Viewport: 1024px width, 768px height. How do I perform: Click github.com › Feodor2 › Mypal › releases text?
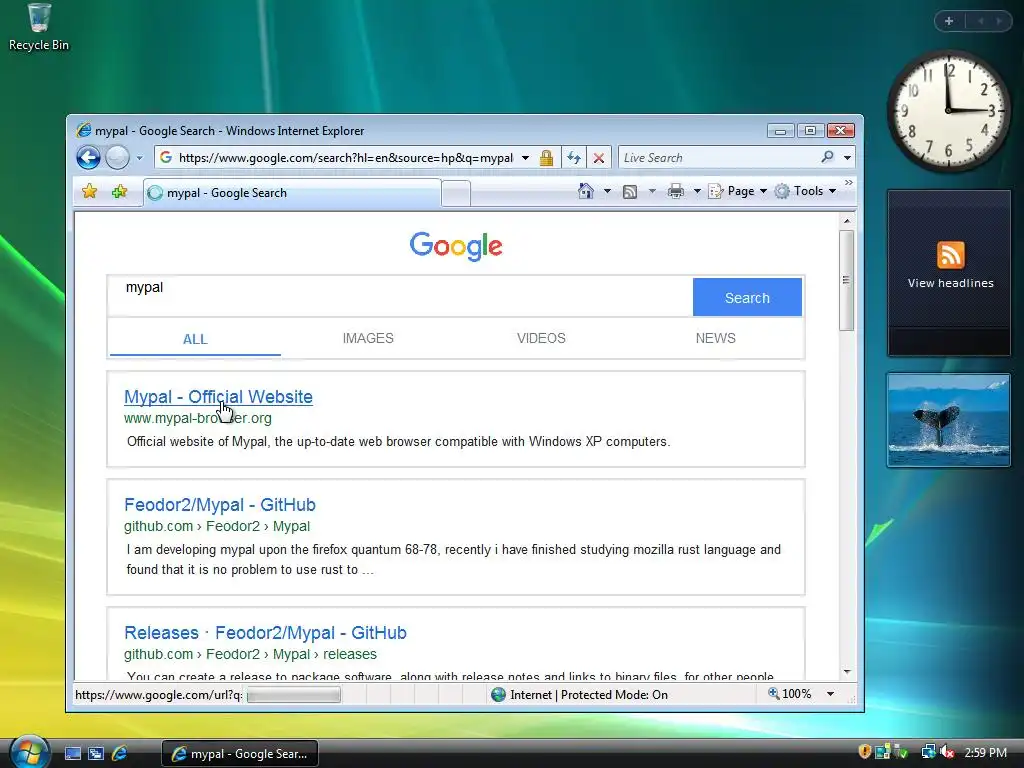250,654
